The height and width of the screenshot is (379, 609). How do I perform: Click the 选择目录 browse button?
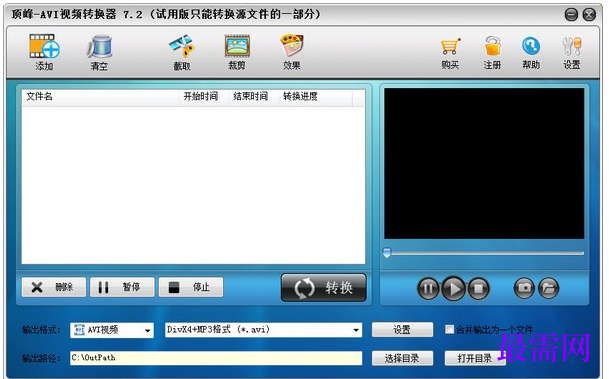(x=402, y=358)
